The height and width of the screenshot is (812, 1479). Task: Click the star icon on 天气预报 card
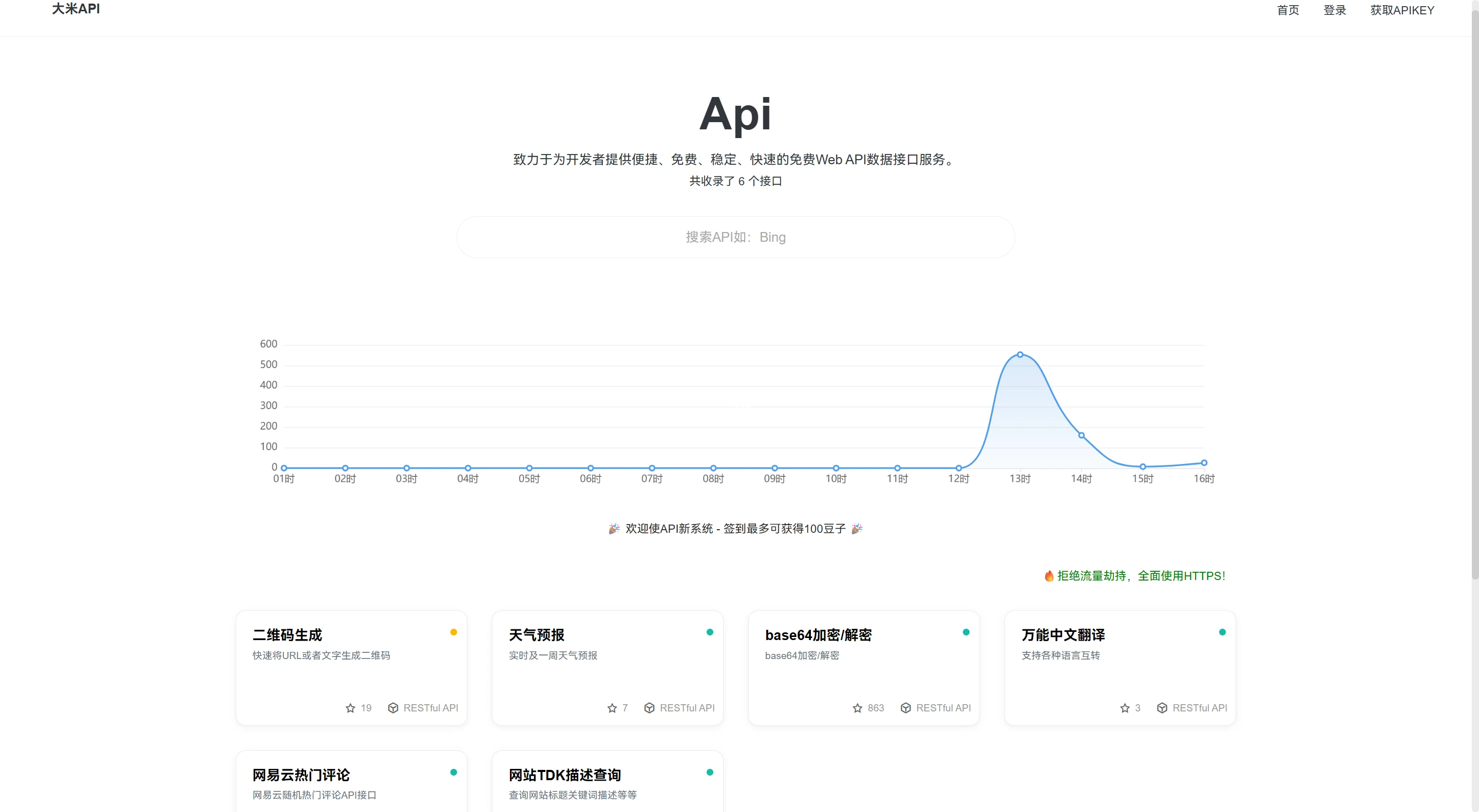pyautogui.click(x=612, y=708)
